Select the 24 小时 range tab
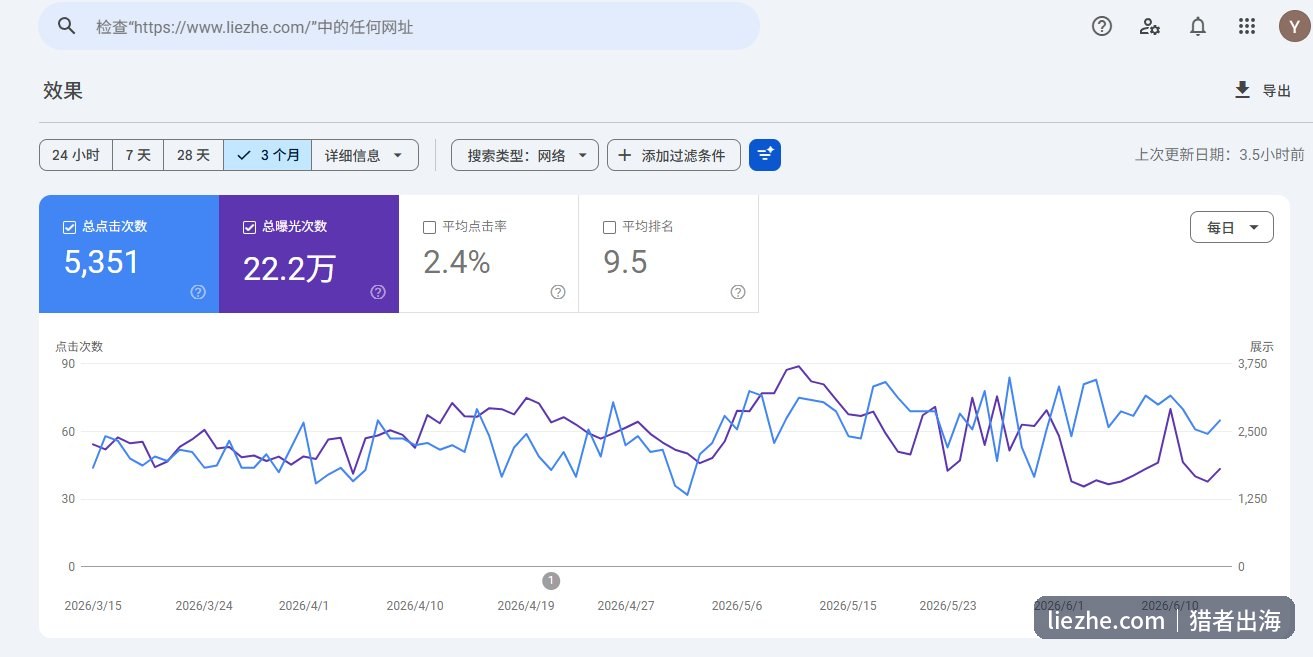 point(76,155)
